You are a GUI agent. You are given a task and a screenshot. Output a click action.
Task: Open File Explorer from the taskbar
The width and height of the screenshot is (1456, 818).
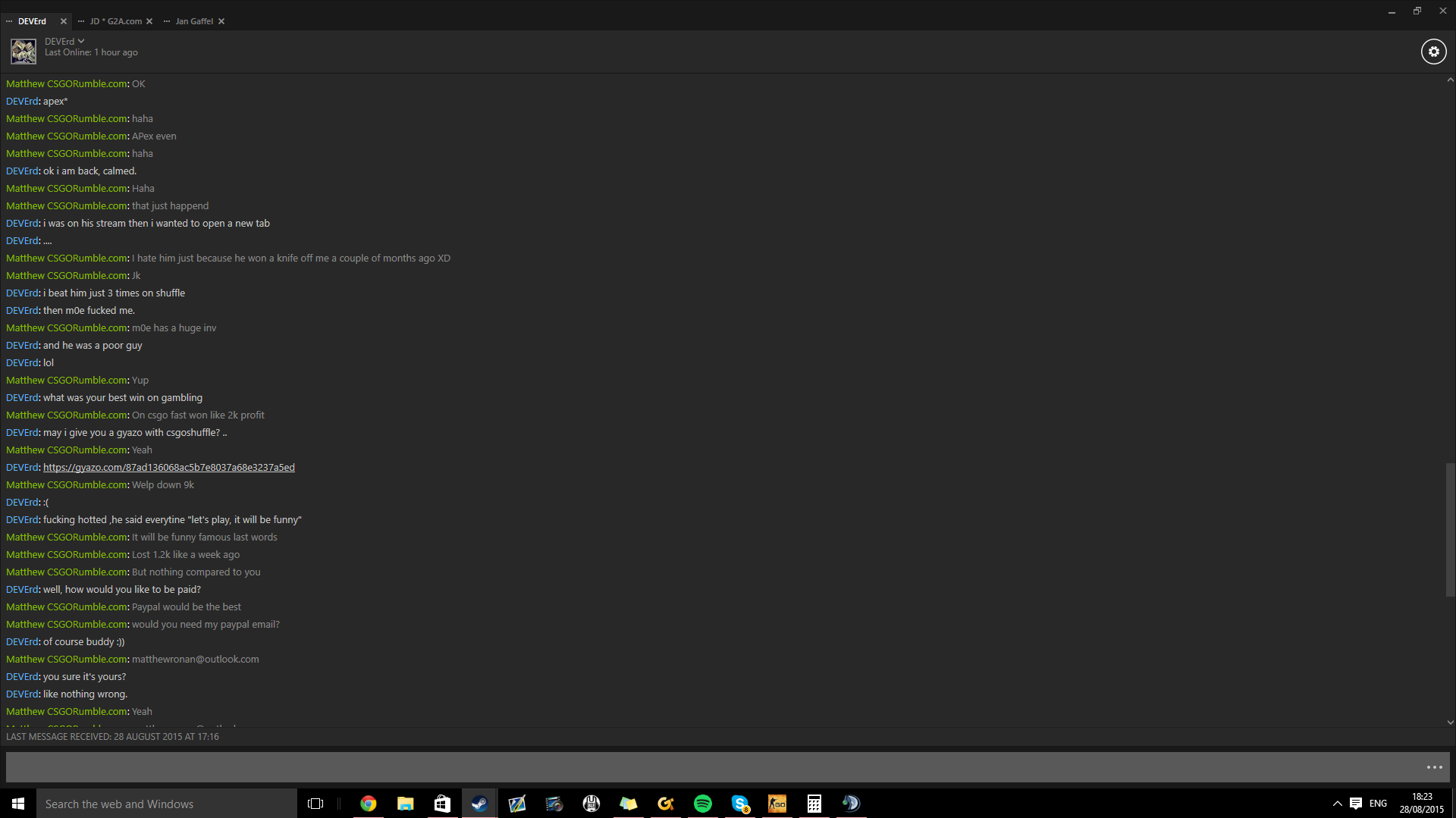[x=406, y=804]
